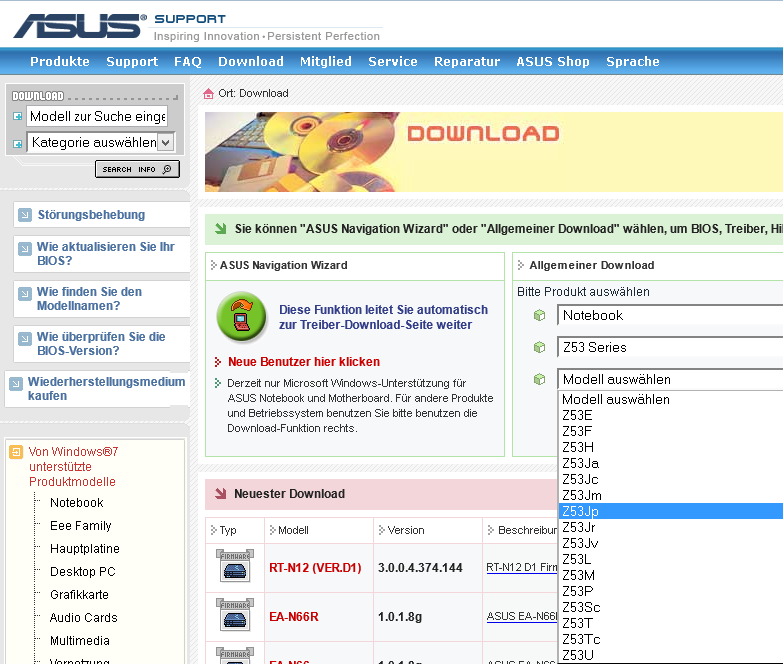Select Z53H from model list
The image size is (784, 671).
pos(670,448)
